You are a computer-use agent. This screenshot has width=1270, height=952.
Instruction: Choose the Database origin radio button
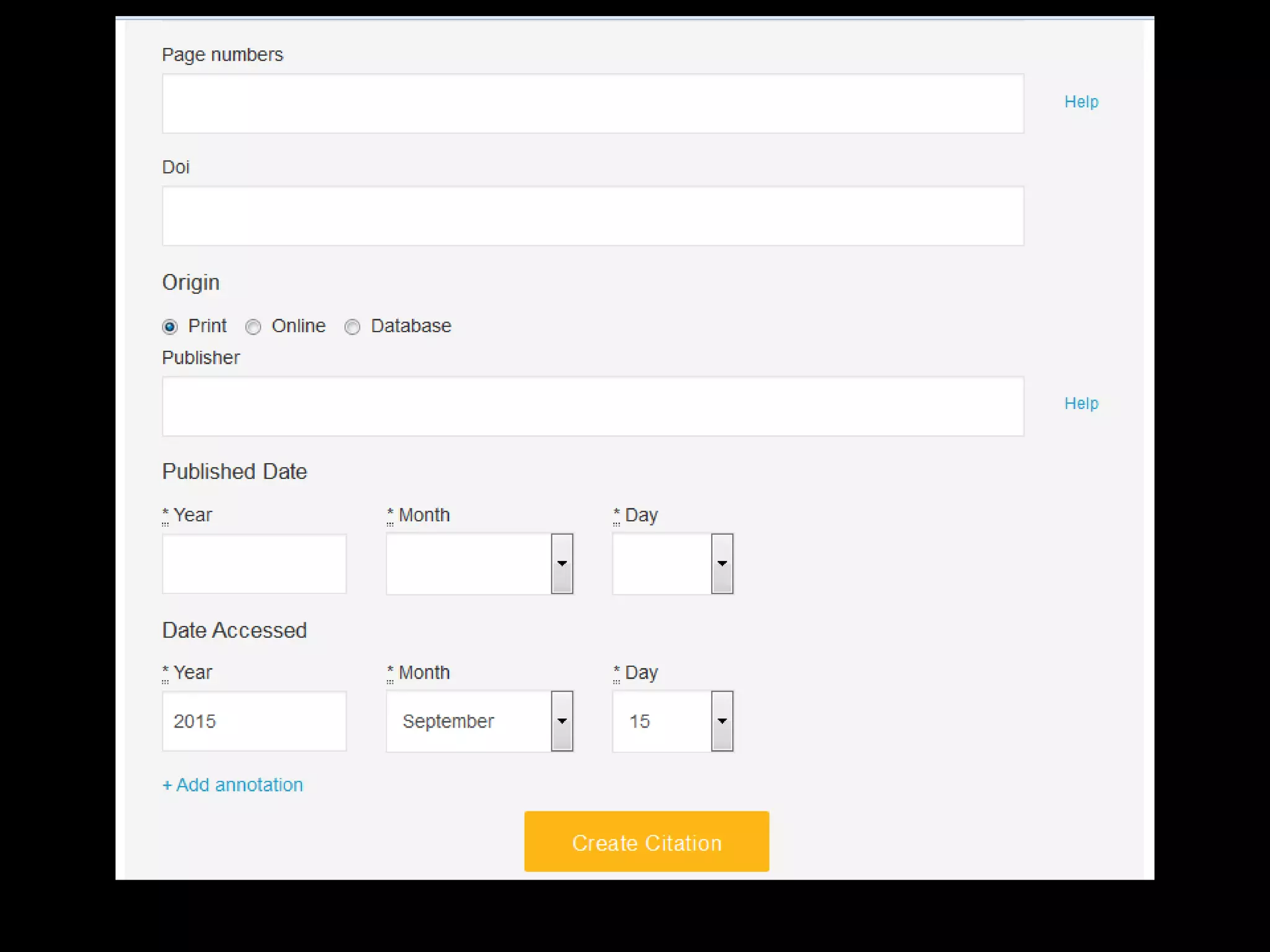pos(352,327)
